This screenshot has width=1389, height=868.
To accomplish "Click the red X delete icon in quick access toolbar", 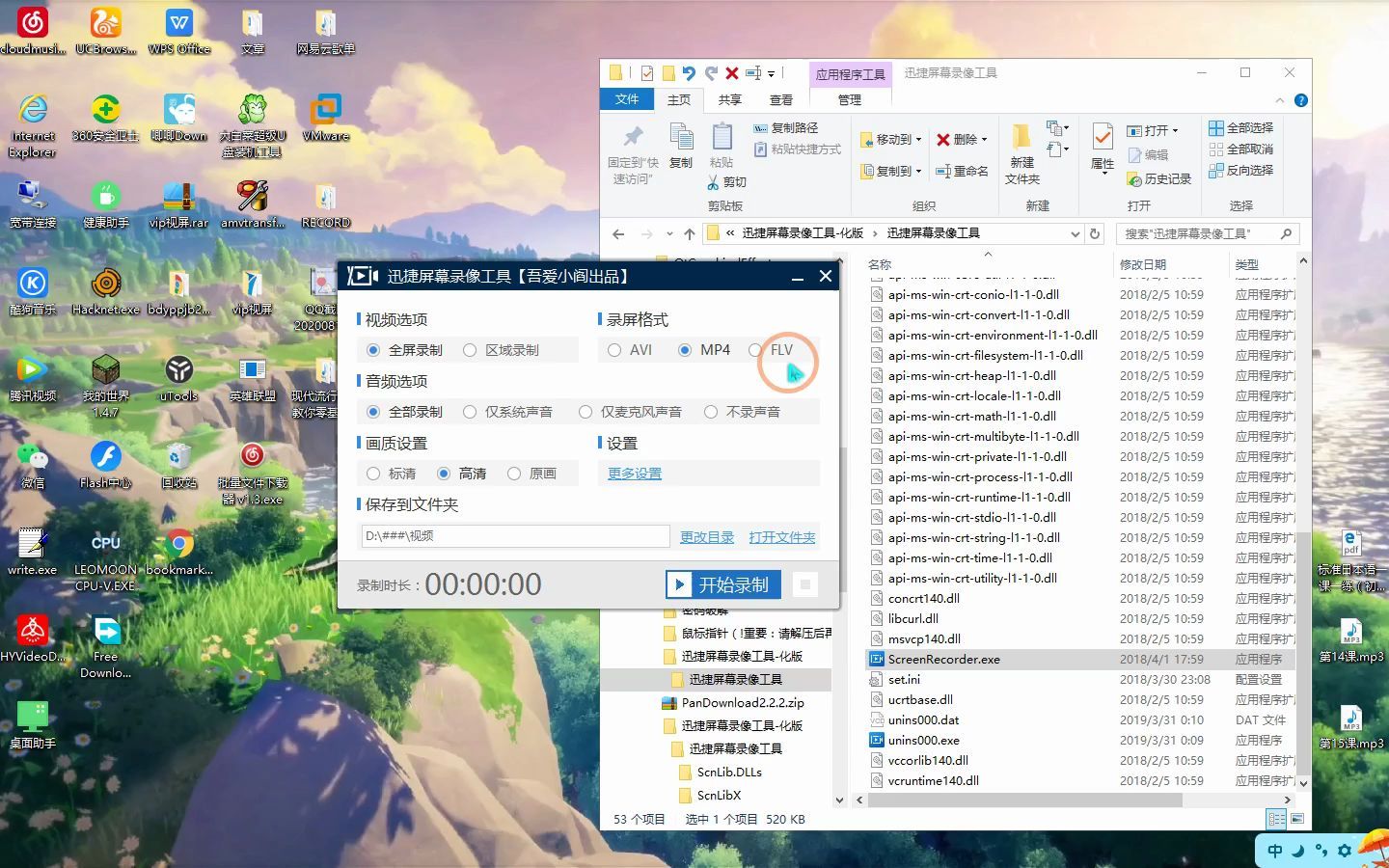I will (732, 73).
